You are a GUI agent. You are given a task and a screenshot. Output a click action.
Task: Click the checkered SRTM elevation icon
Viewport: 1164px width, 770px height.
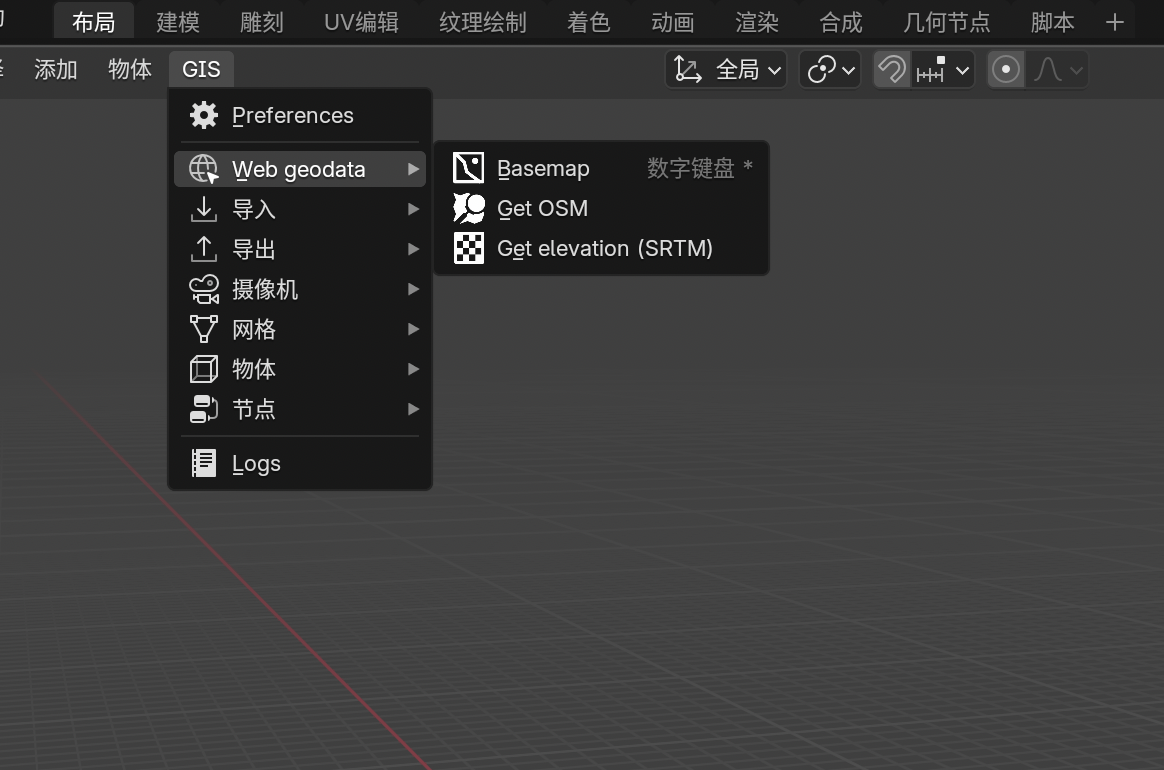pyautogui.click(x=468, y=248)
